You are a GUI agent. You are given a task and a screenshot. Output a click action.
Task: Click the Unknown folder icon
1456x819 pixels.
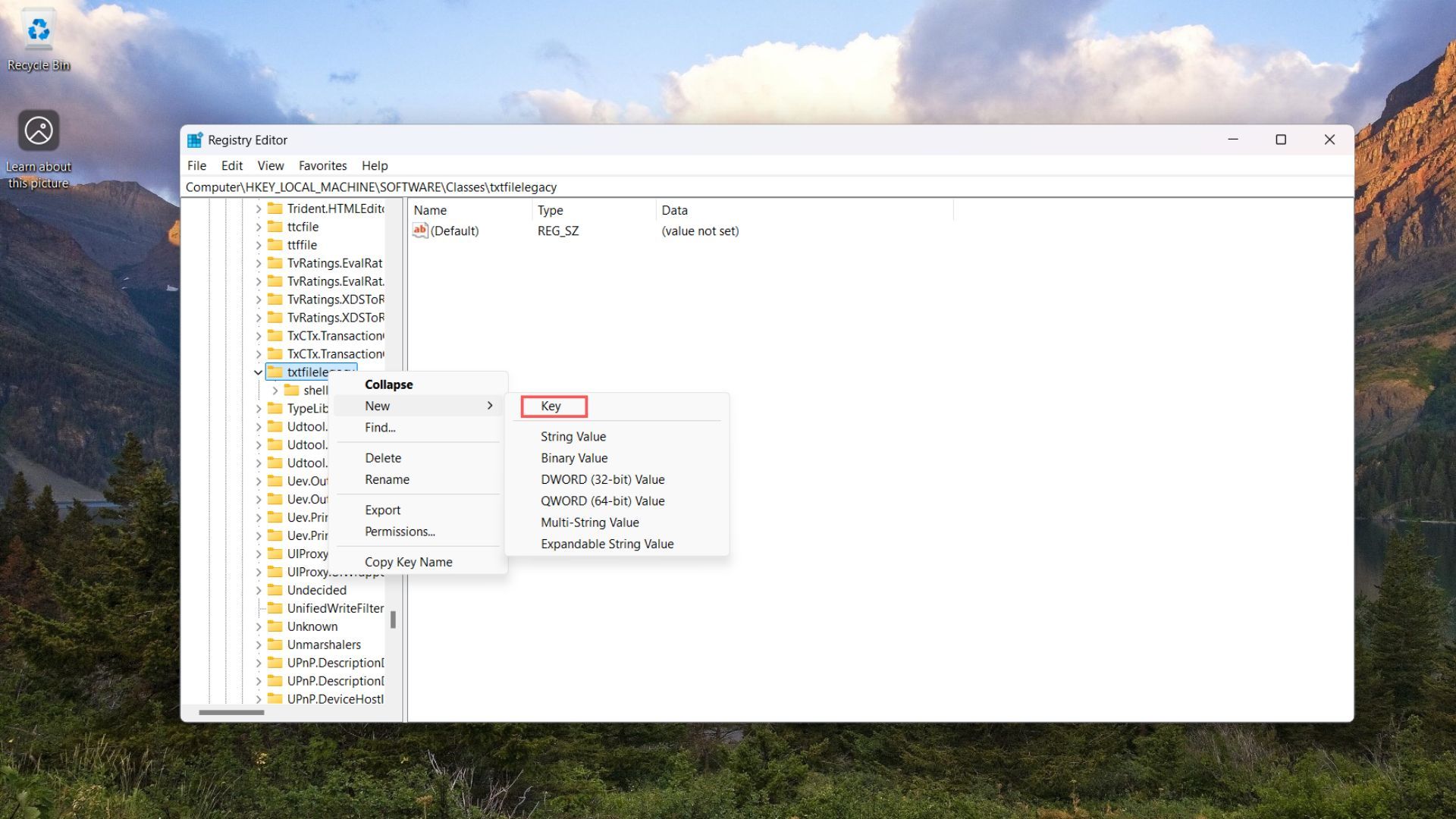point(276,626)
